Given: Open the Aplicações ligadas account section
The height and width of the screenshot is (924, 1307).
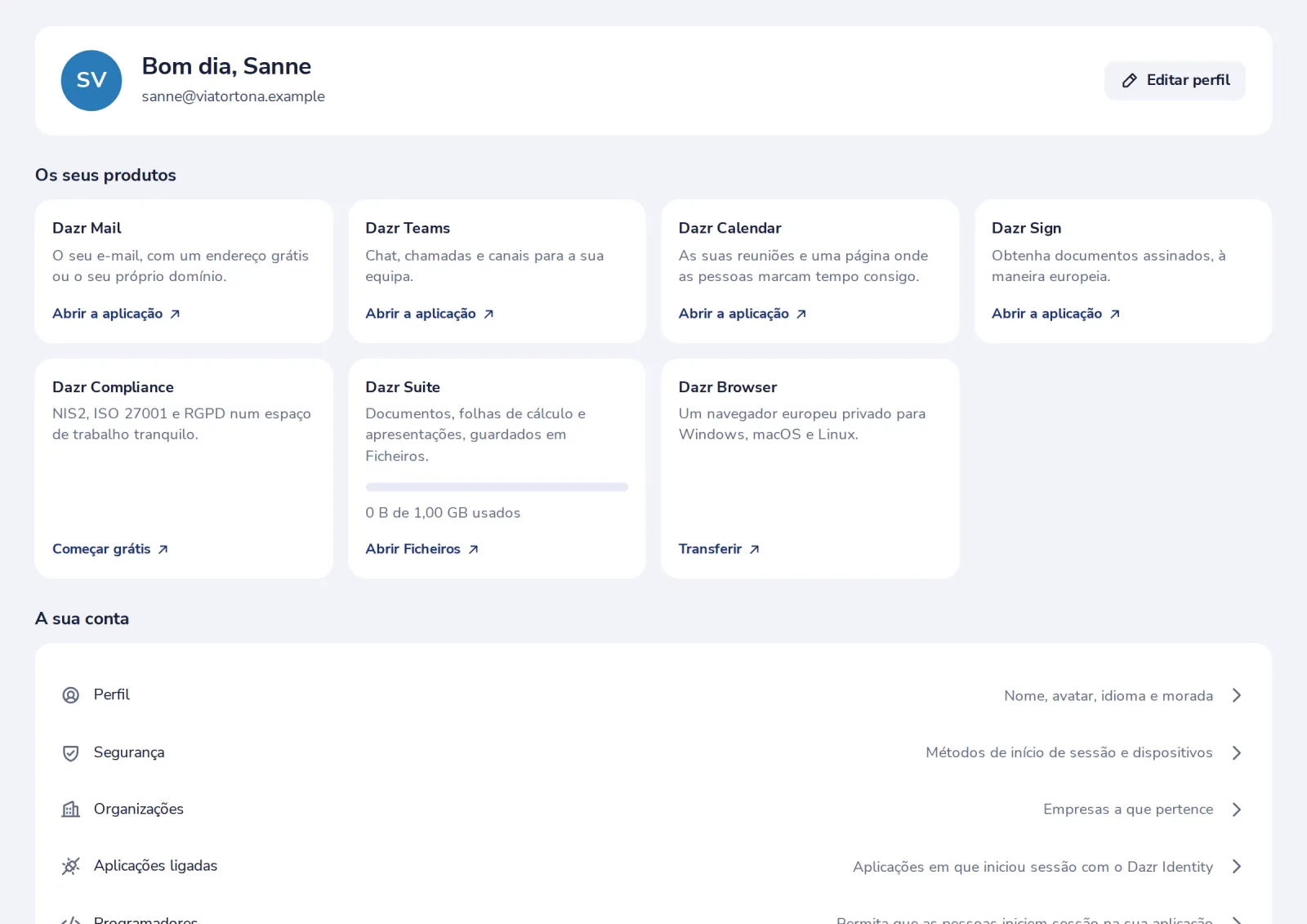Looking at the screenshot, I should 653,866.
